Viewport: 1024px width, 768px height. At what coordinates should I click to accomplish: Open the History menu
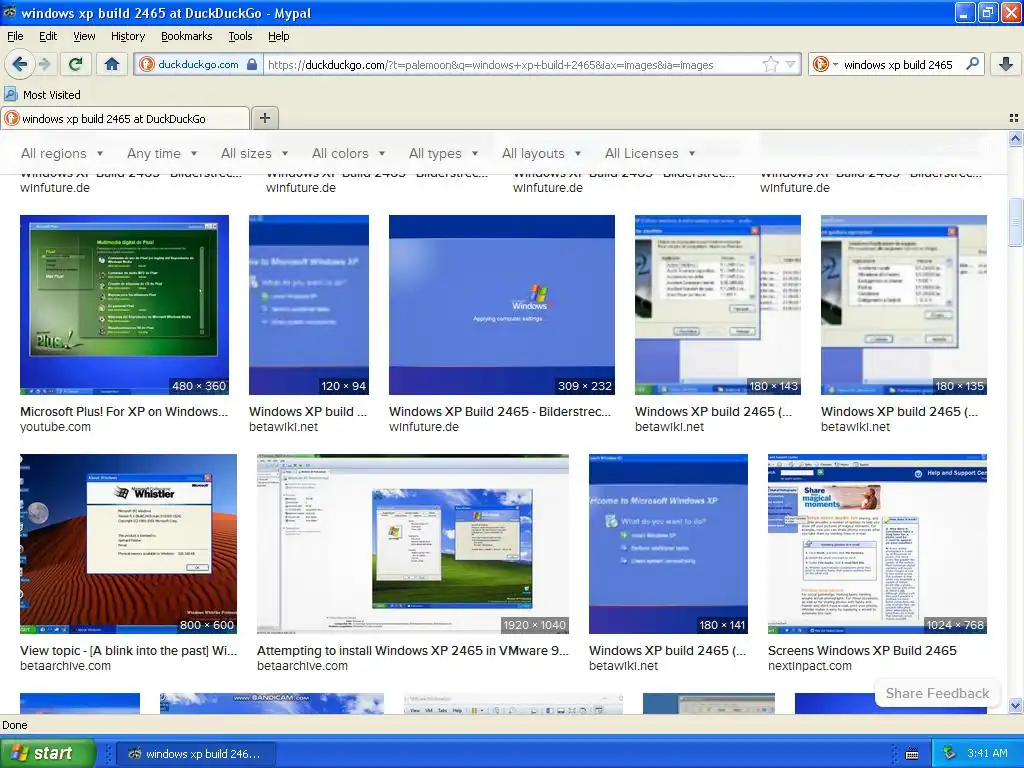127,36
